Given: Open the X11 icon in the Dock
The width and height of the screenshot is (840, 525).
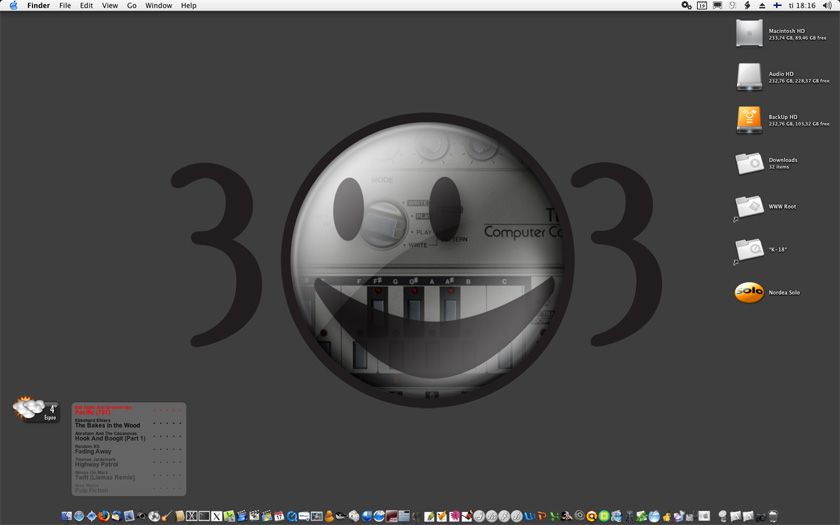Looking at the screenshot, I should tap(216, 516).
